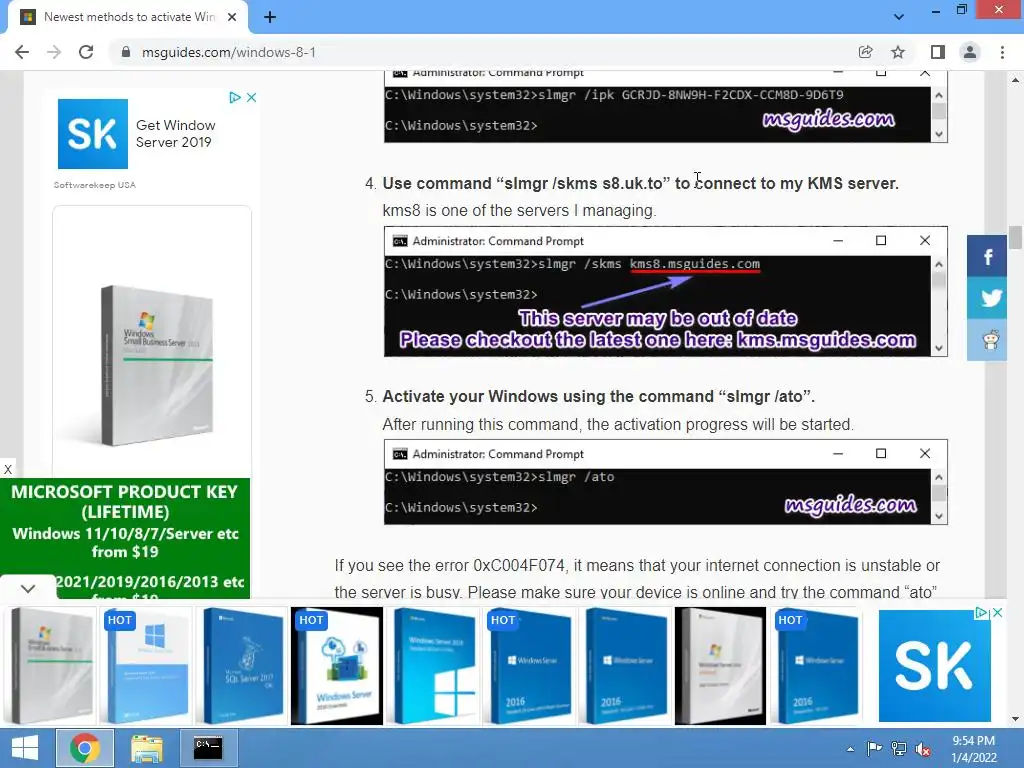Click the slmgr /skms screenshot image
Screen dimensions: 1024x768
(665, 292)
